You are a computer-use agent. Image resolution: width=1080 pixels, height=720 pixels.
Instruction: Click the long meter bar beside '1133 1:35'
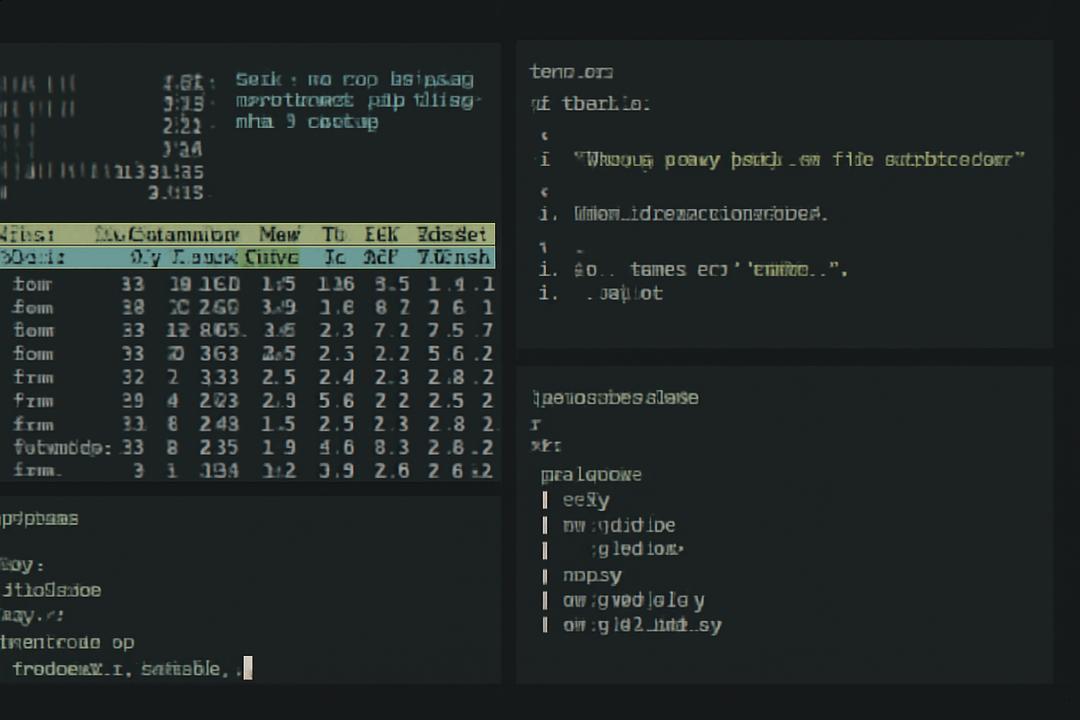click(x=56, y=171)
